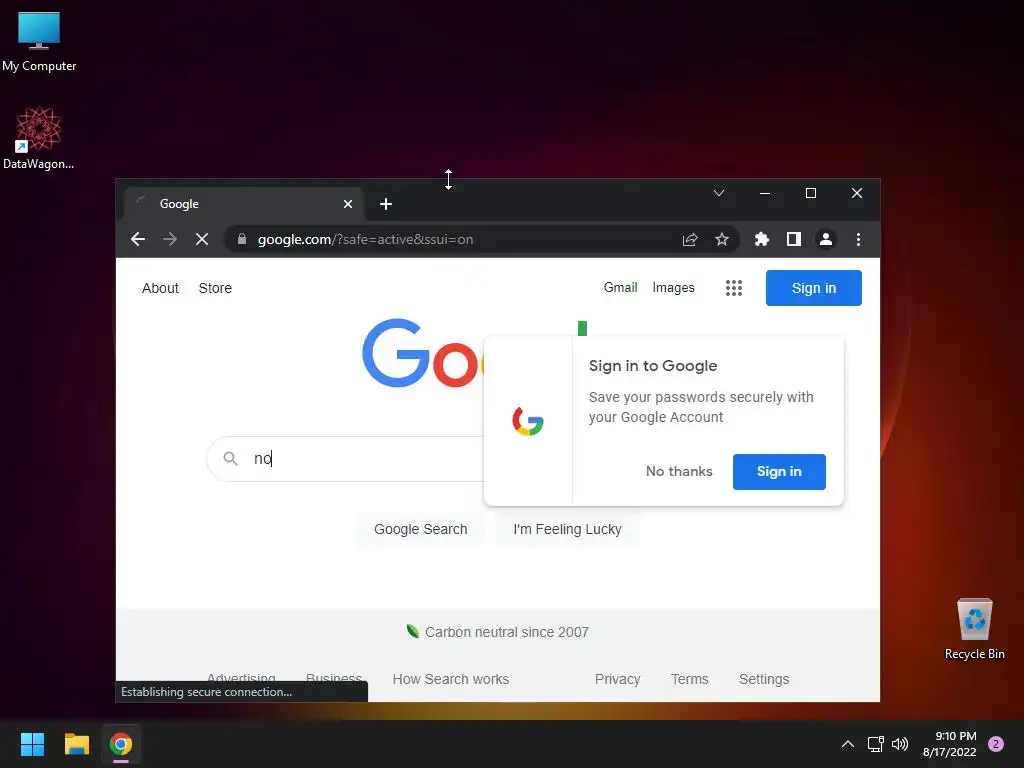Open the Windows Start menu
The width and height of the screenshot is (1024, 768).
click(x=32, y=744)
